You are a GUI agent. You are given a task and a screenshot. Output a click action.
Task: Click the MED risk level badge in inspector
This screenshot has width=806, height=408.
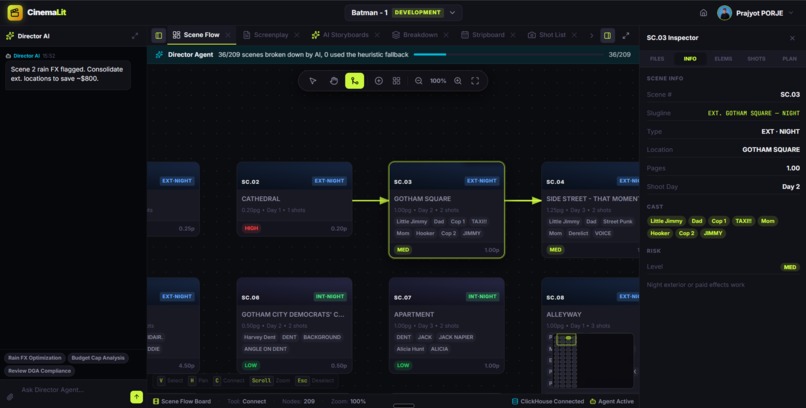[x=790, y=267]
